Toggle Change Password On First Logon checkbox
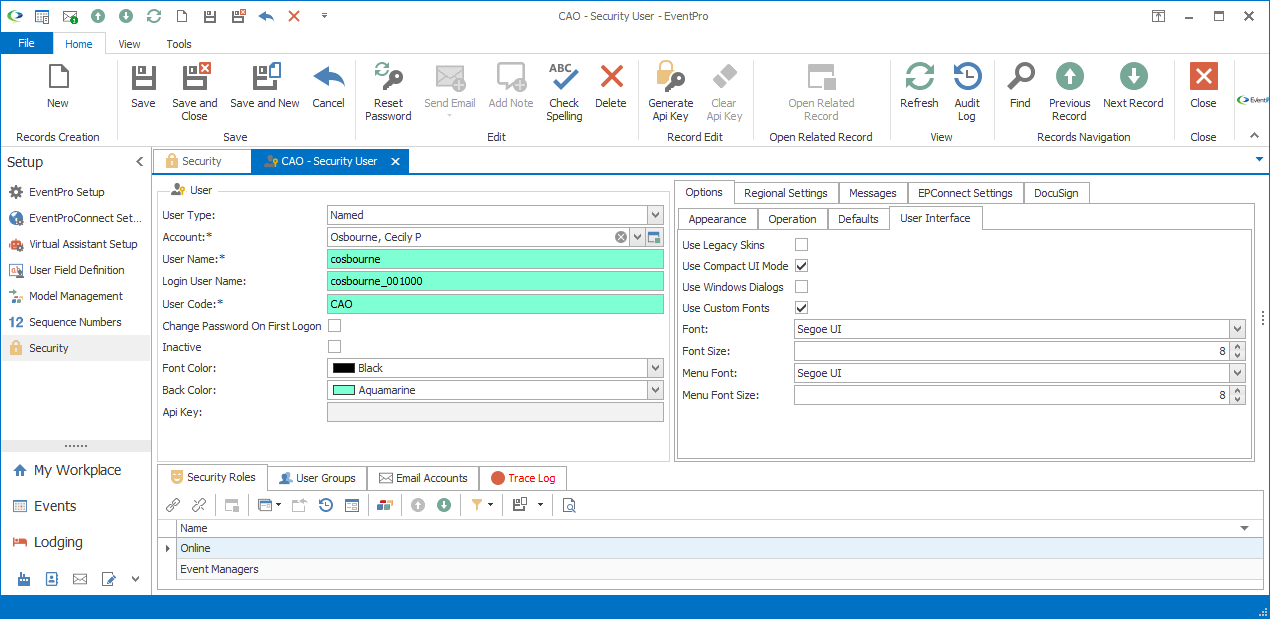Viewport: 1270px width, 619px height. click(x=335, y=325)
